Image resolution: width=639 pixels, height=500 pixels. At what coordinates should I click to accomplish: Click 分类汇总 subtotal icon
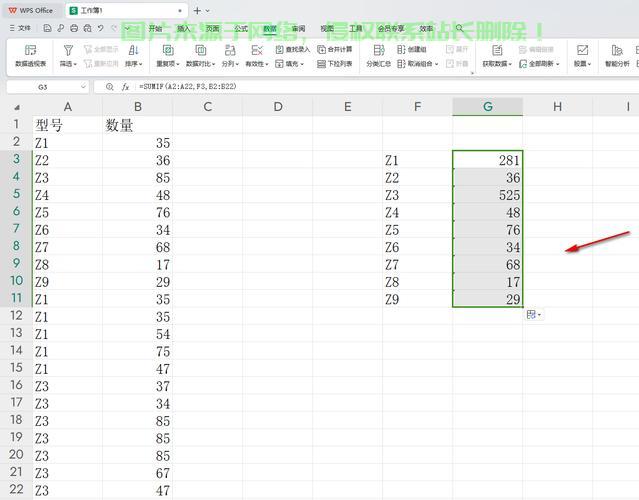[379, 51]
